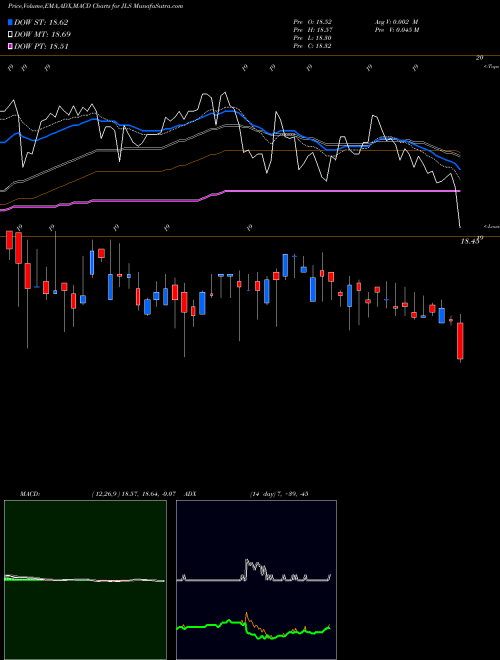The height and width of the screenshot is (660, 500).
Task: Click the 'ADX' panel label
Action: [190, 493]
